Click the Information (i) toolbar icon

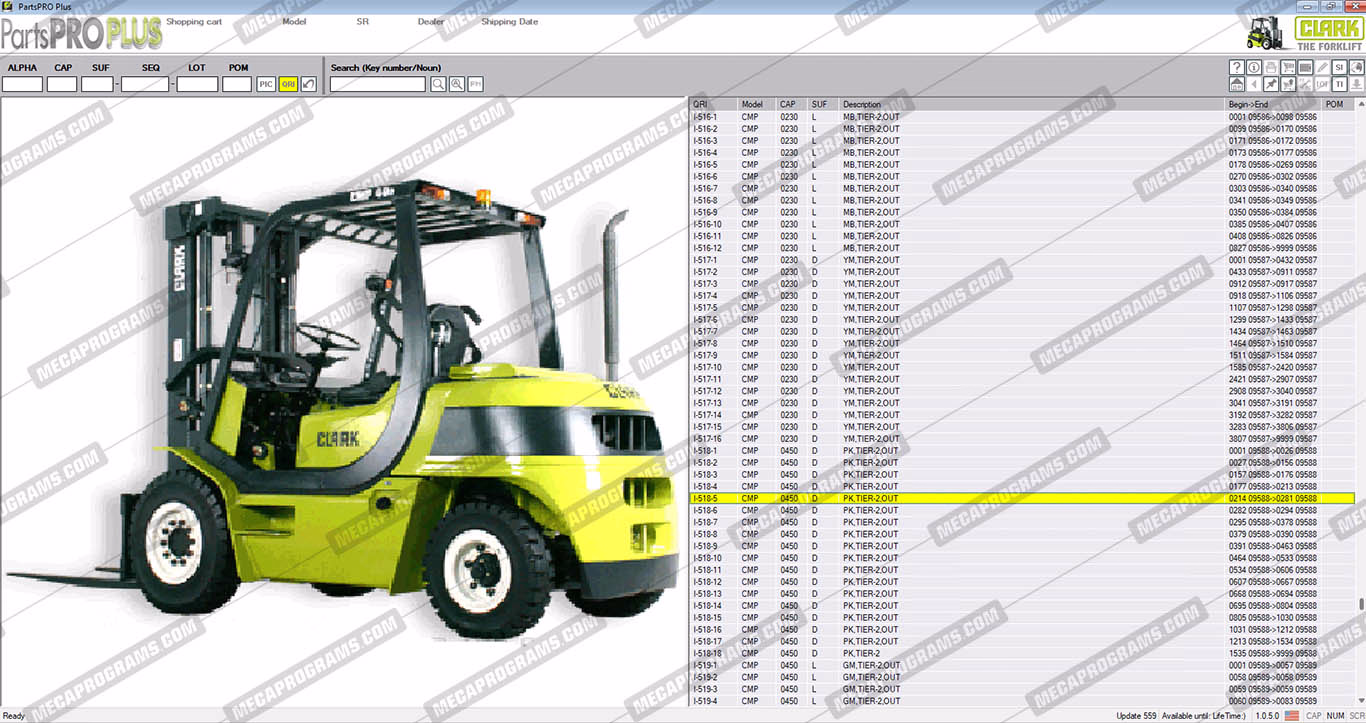1254,67
